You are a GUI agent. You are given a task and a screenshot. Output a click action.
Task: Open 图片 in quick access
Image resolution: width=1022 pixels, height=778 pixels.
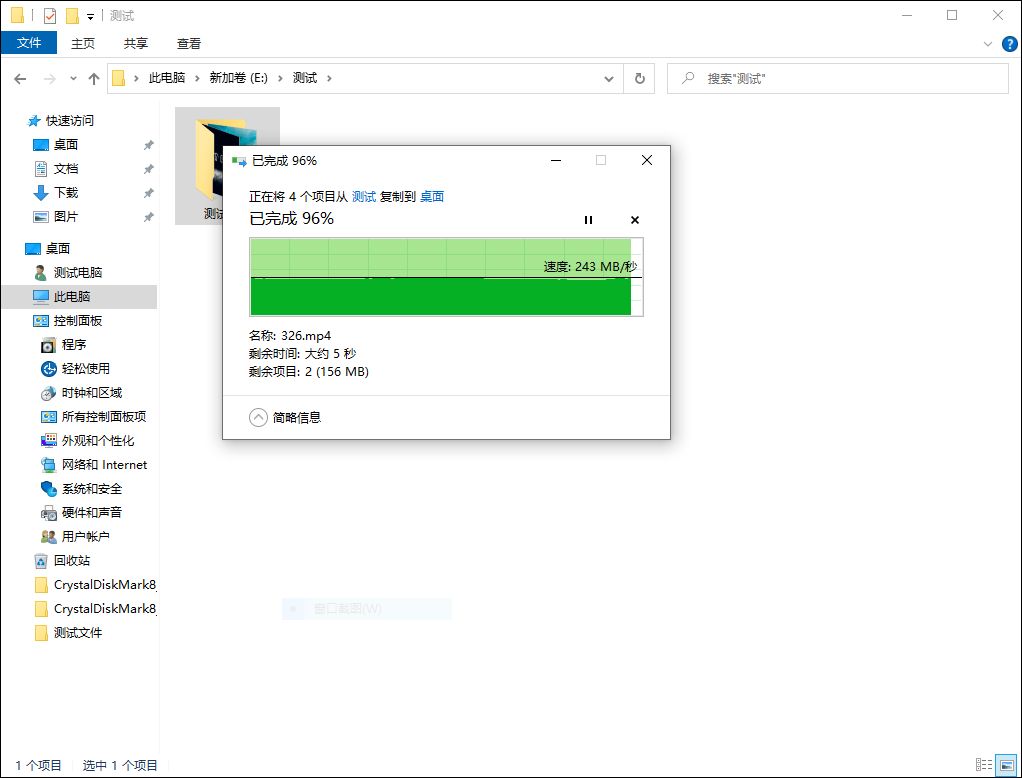pos(66,216)
